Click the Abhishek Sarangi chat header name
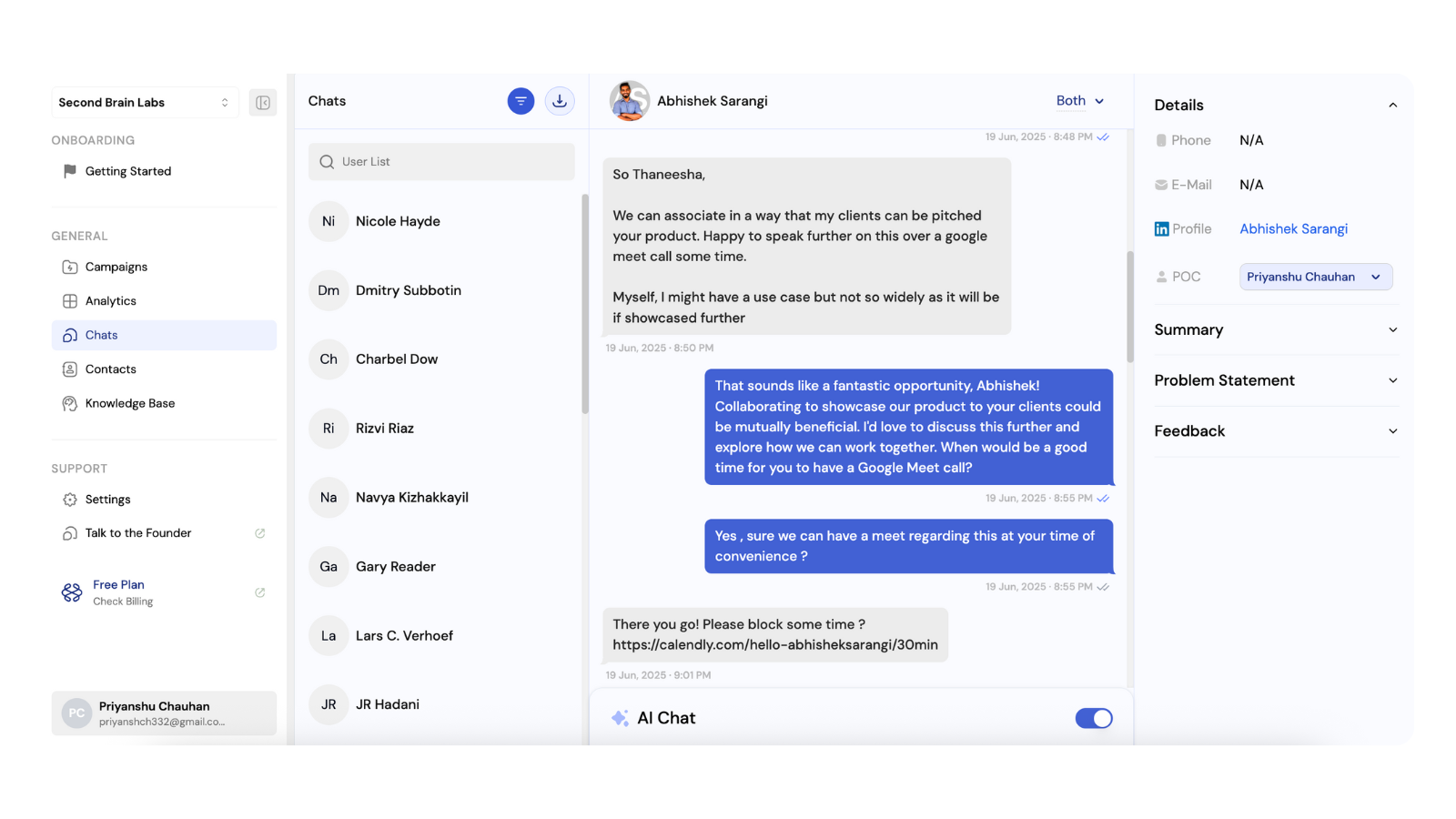 click(713, 101)
